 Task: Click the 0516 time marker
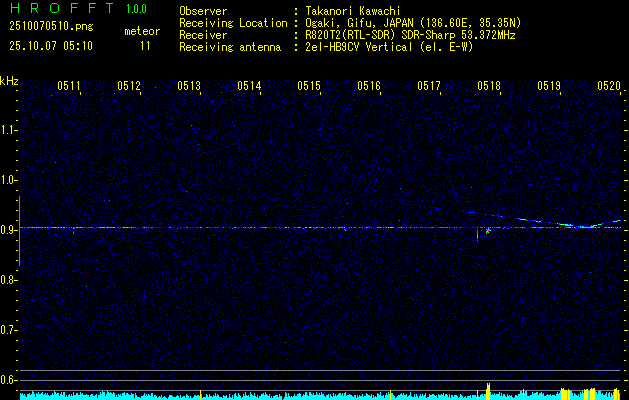tap(369, 86)
